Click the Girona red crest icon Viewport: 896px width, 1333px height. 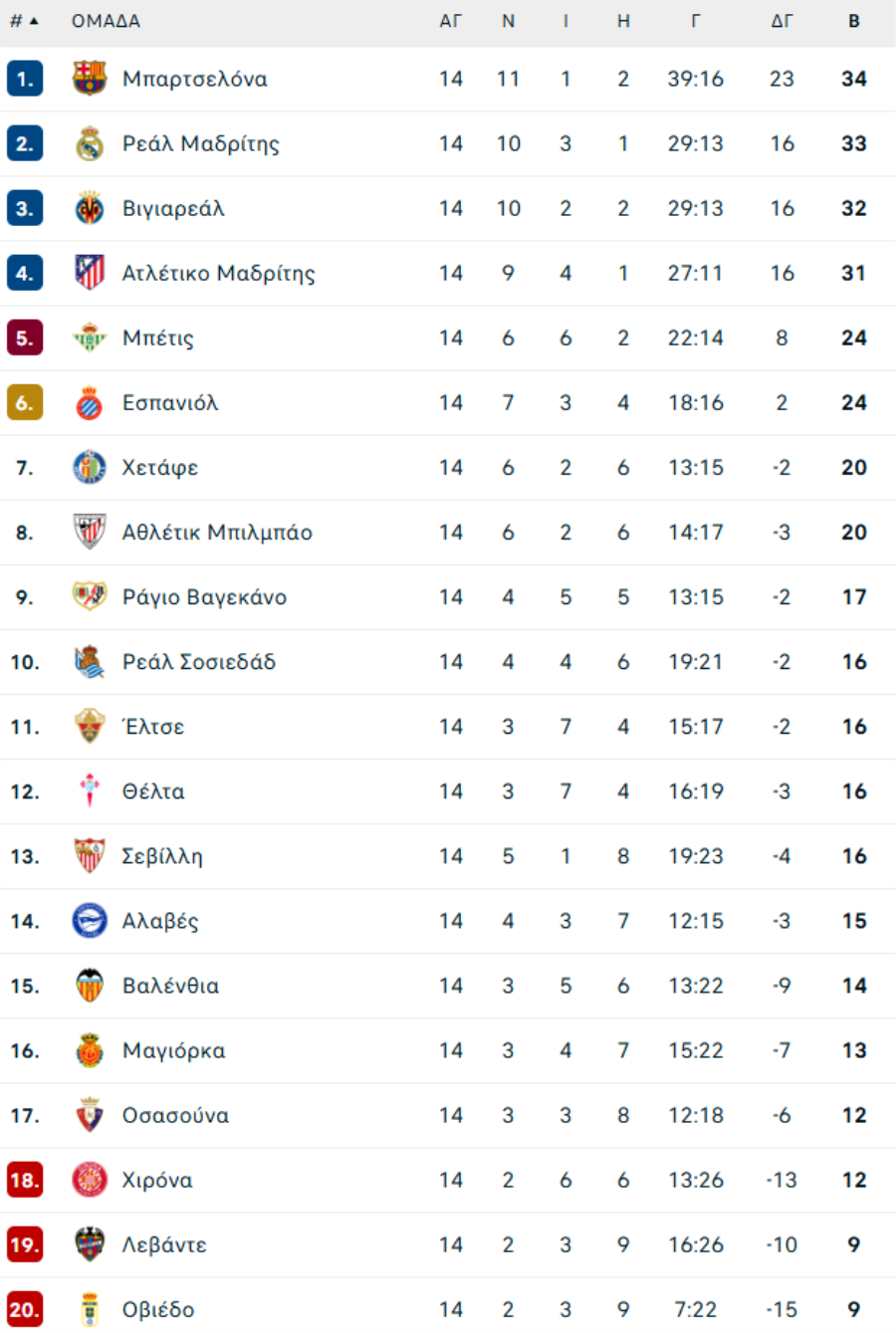pos(90,1180)
